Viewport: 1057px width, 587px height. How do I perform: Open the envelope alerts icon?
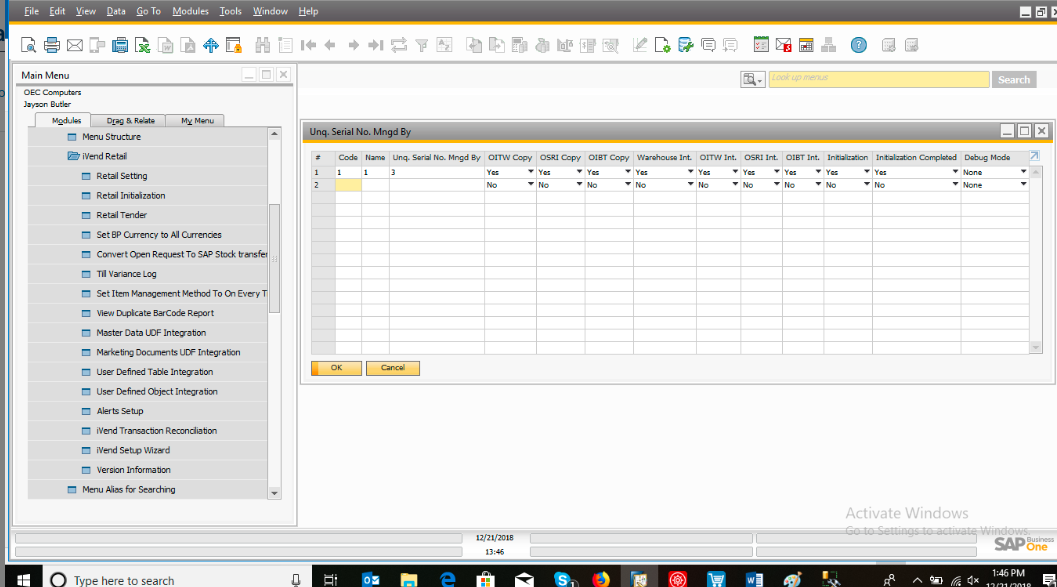[783, 45]
